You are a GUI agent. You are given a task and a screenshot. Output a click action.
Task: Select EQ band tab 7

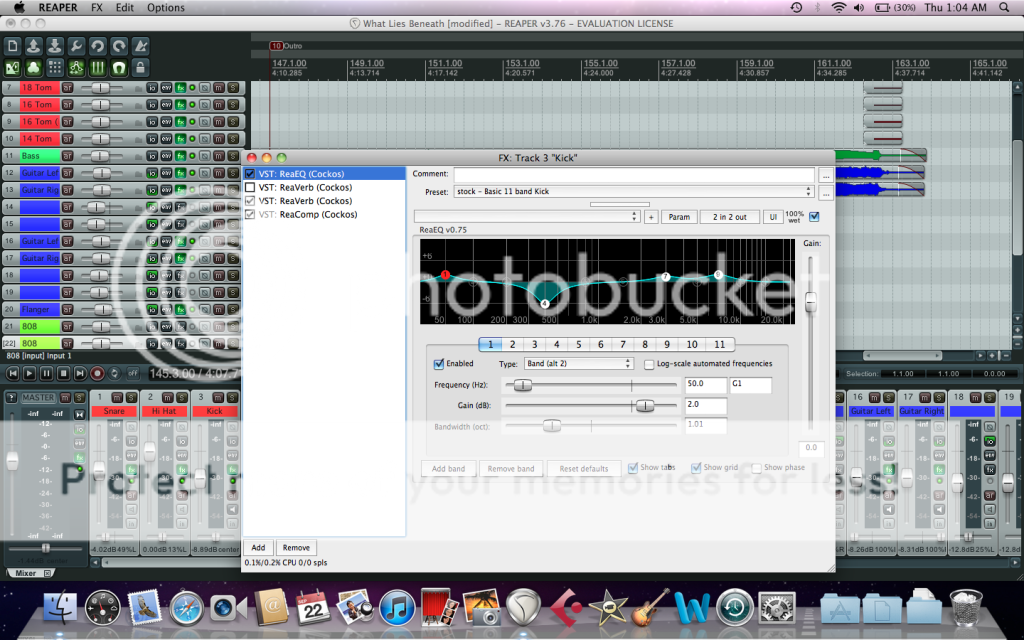[x=622, y=344]
